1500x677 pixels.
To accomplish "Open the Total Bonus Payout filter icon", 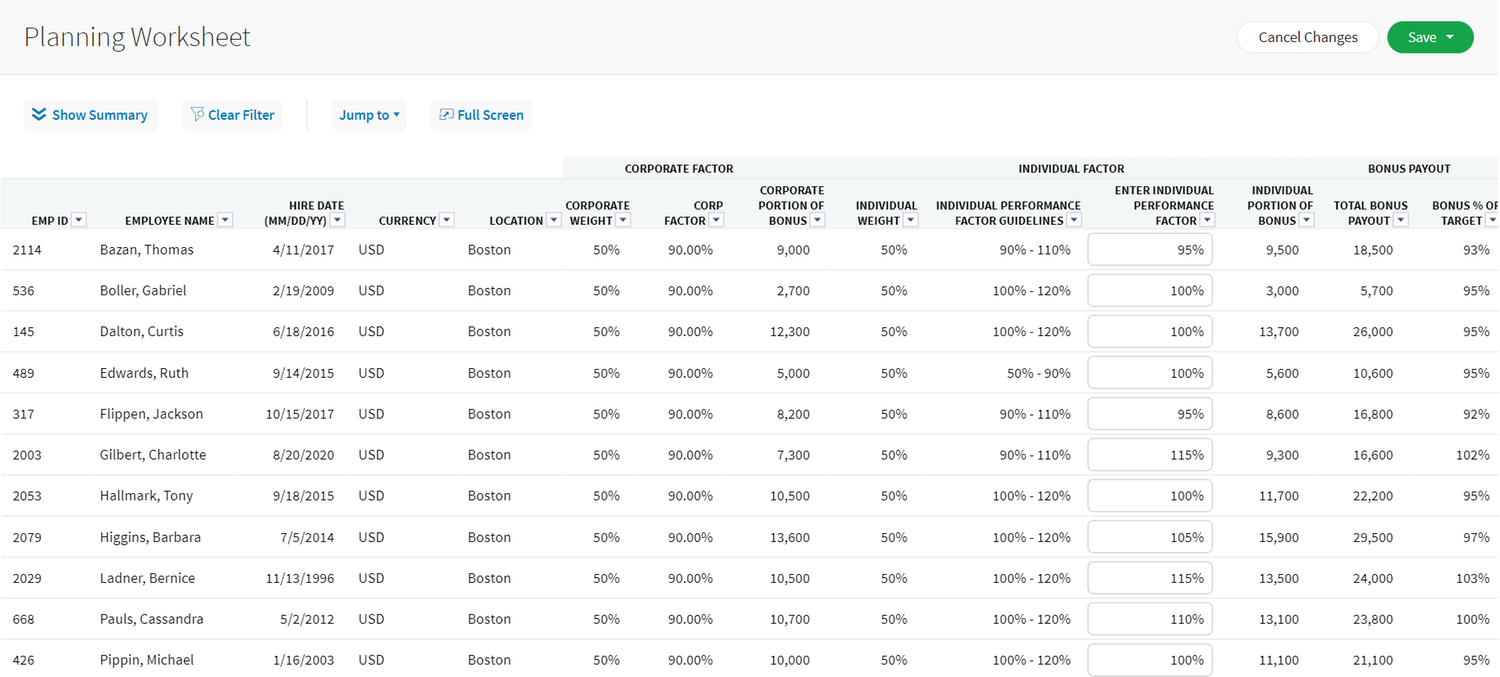I will [x=1401, y=220].
